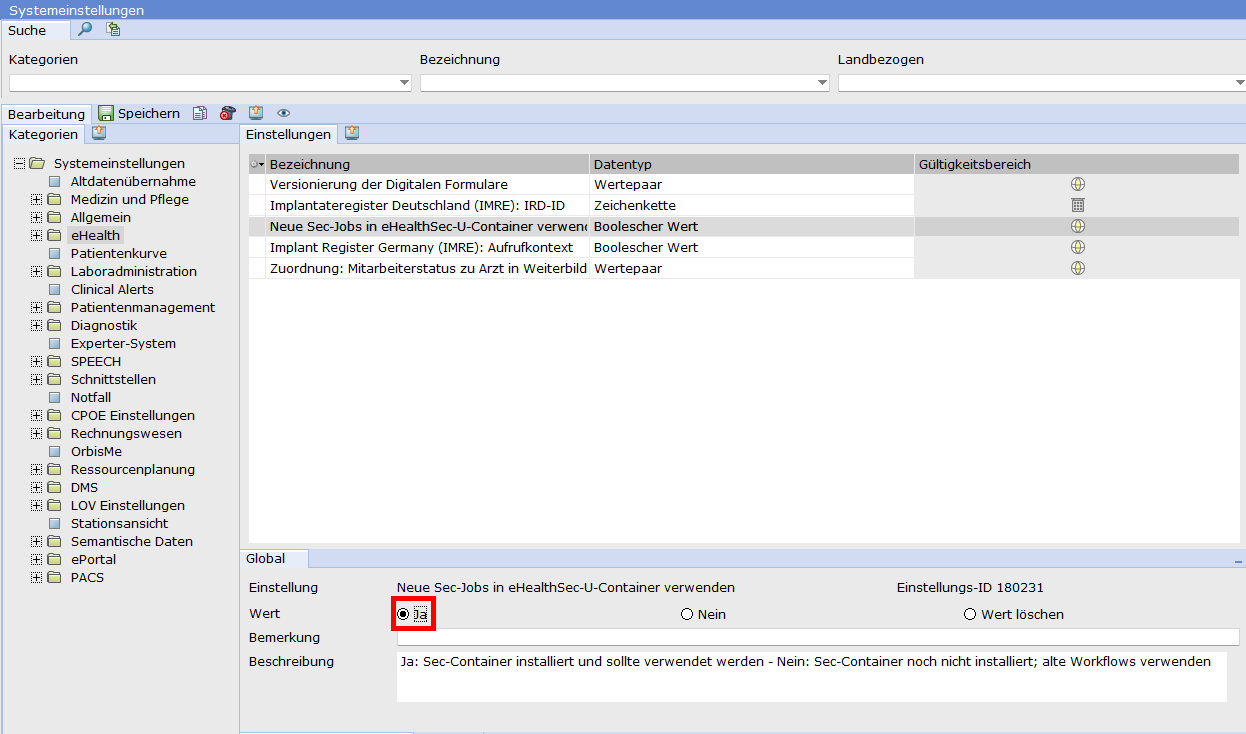The image size is (1246, 734).
Task: Expand the Allgemein tree node
Action: (x=36, y=217)
